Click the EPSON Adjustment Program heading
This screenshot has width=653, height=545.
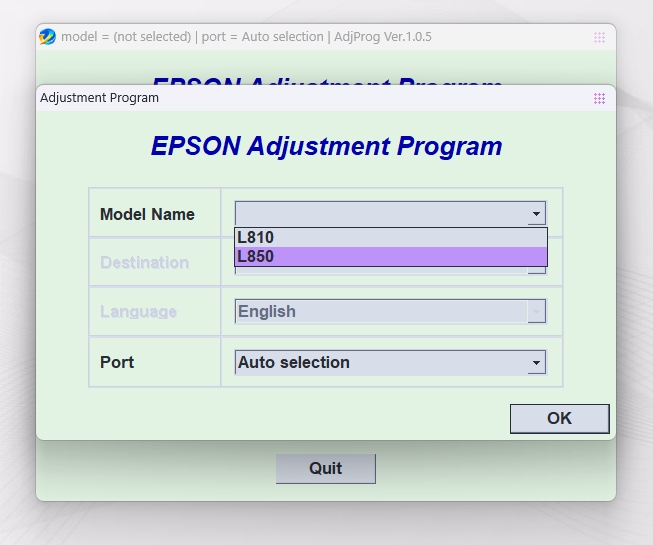tap(326, 146)
